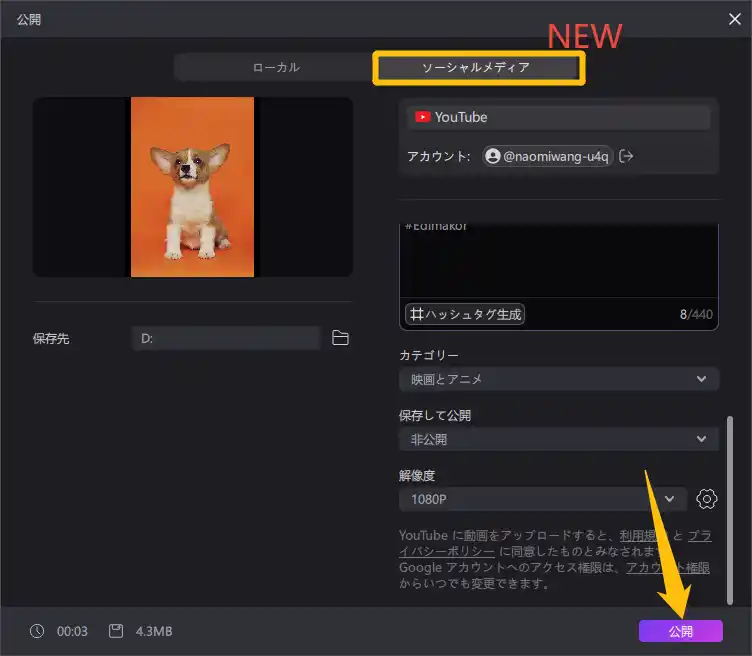Click the purple 公開 button
The width and height of the screenshot is (752, 656).
681,631
